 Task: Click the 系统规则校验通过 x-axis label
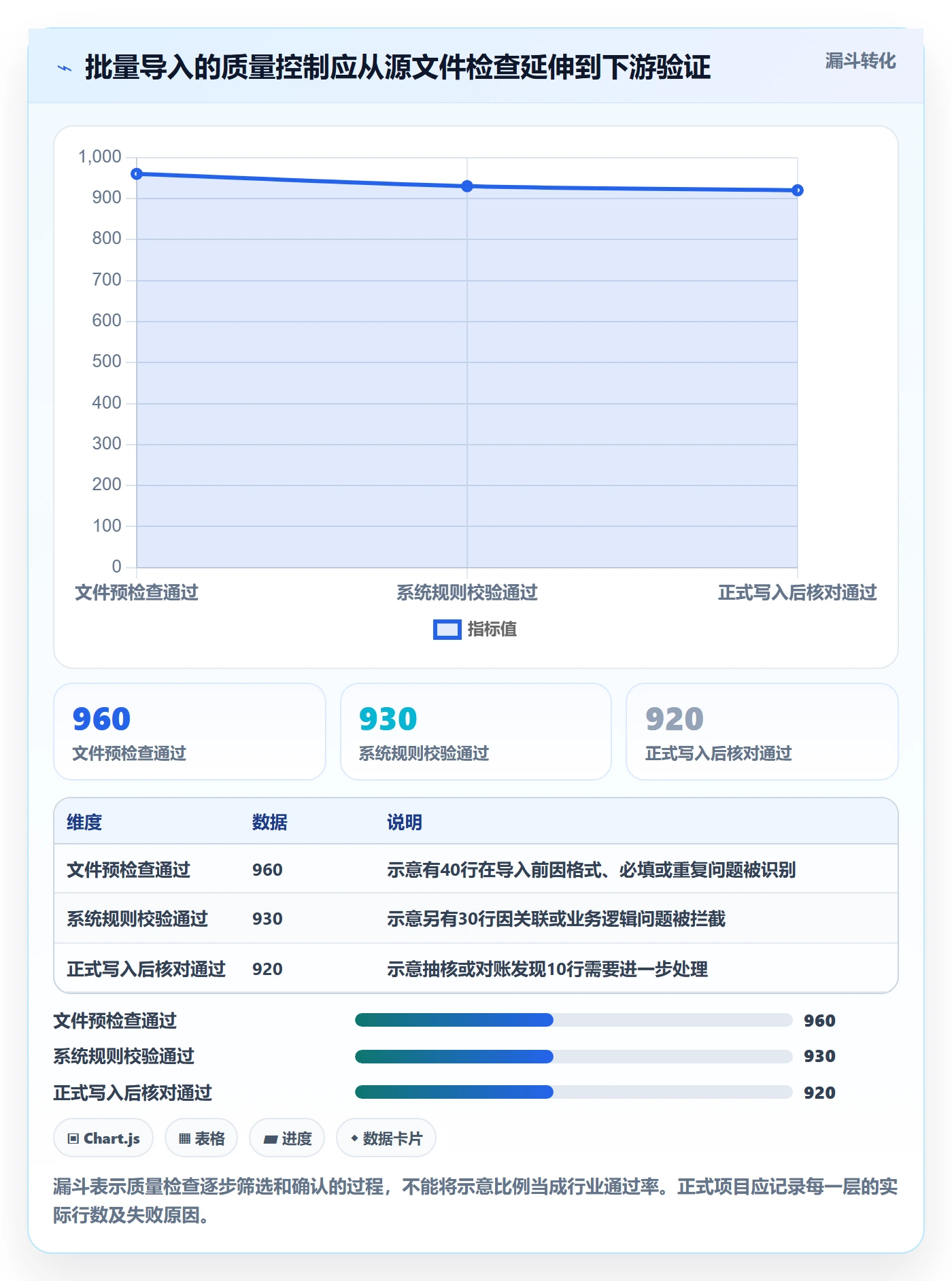(467, 592)
